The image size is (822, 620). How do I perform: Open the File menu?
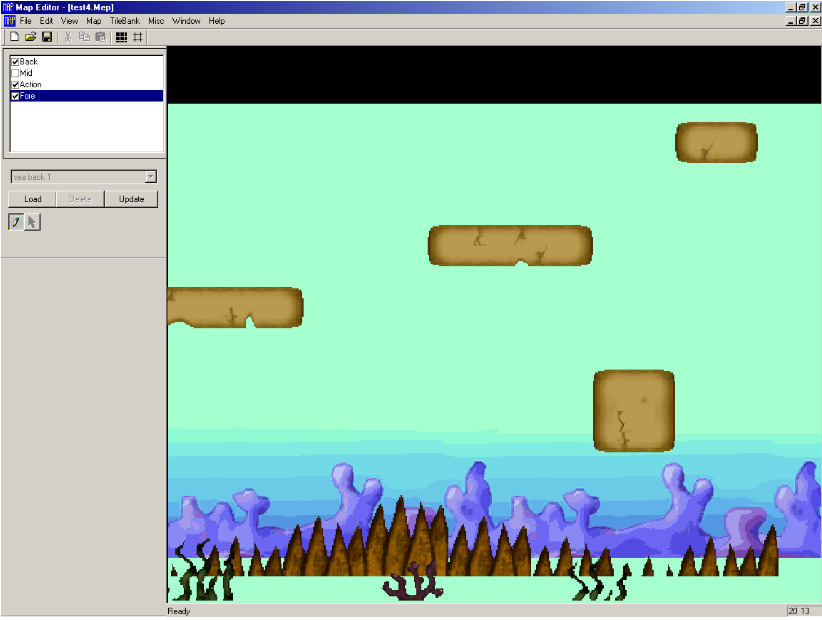[26, 21]
